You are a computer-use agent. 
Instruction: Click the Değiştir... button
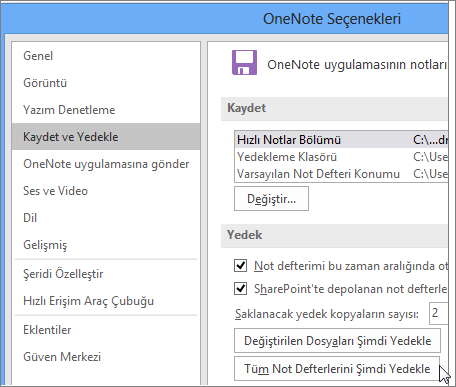point(271,199)
